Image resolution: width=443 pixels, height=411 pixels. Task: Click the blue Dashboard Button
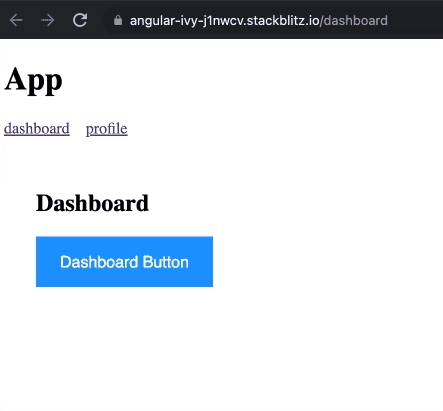124,262
